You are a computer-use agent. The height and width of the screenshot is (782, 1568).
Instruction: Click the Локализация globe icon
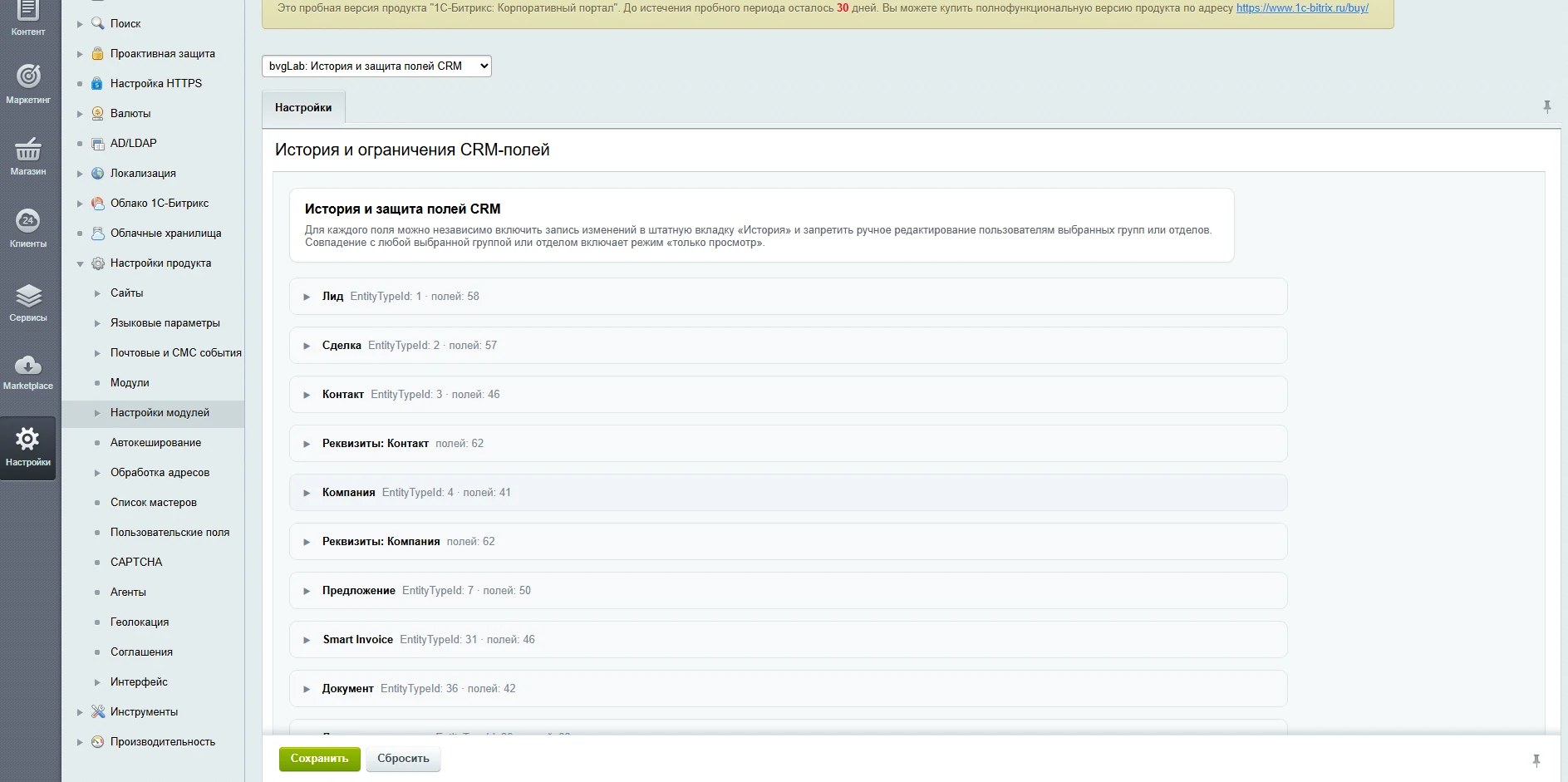pyautogui.click(x=98, y=173)
